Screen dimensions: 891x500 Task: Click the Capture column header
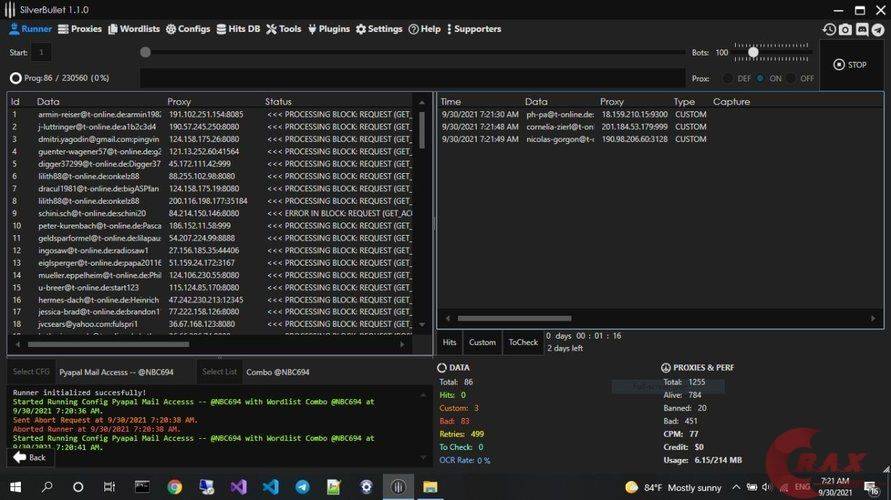click(731, 102)
